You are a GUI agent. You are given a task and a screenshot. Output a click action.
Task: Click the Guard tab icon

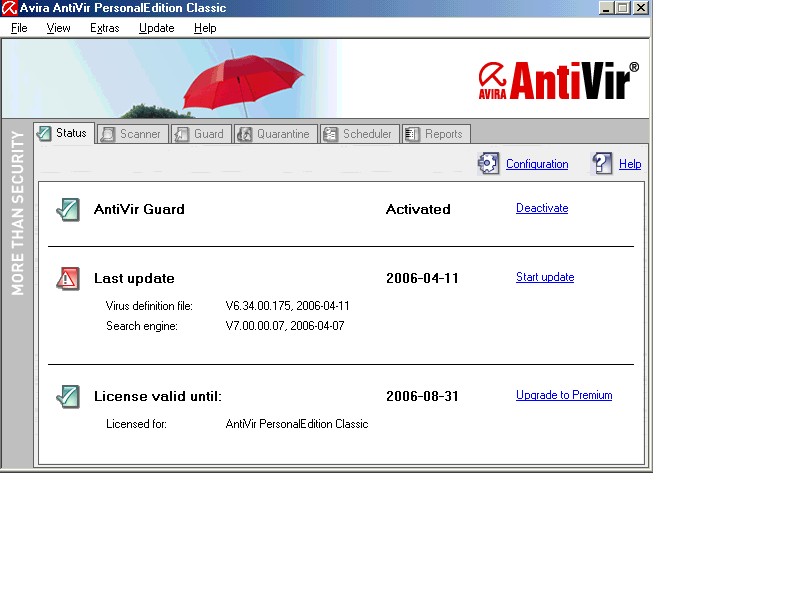point(181,134)
